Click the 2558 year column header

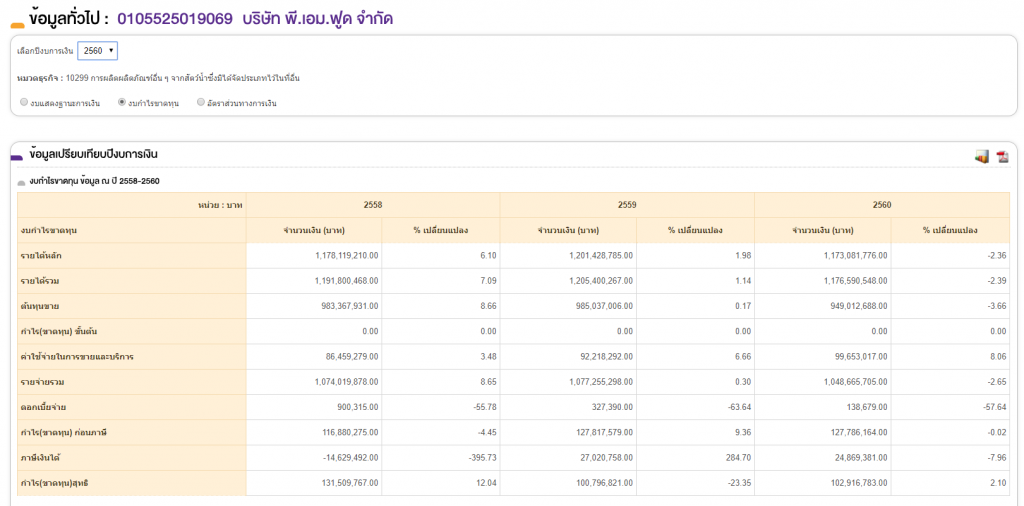pos(373,205)
